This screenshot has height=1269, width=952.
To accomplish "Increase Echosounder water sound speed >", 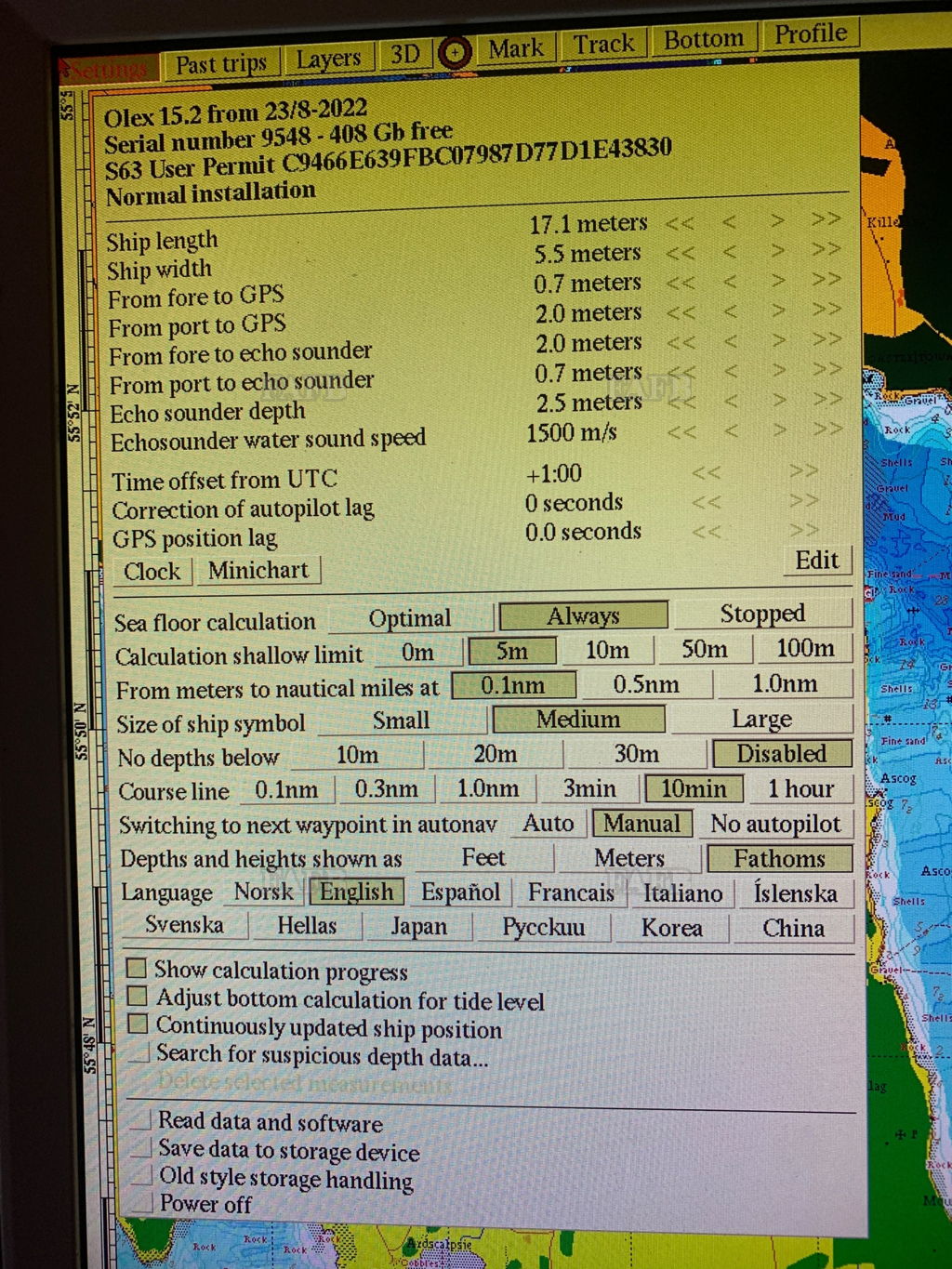I will pyautogui.click(x=779, y=430).
